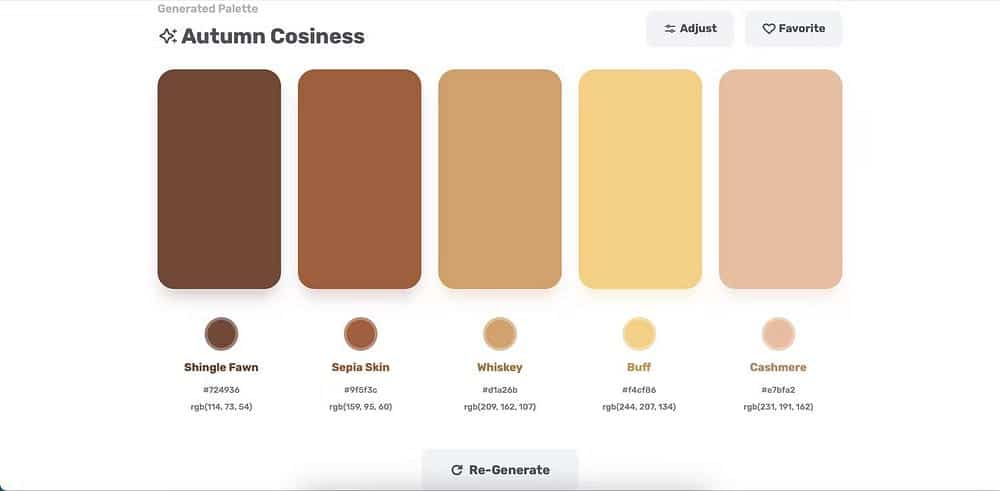Click the small round Whiskey dot
This screenshot has width=1000, height=491.
coord(500,333)
